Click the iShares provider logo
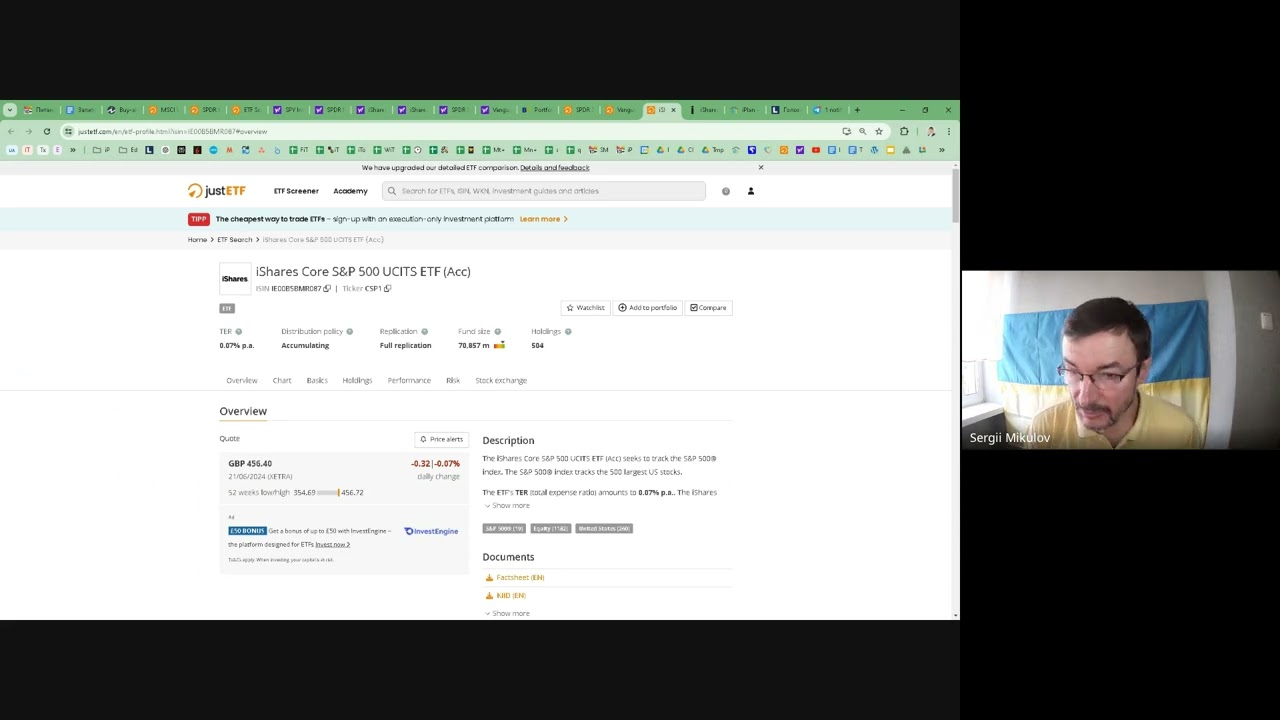This screenshot has height=720, width=1280. (235, 279)
